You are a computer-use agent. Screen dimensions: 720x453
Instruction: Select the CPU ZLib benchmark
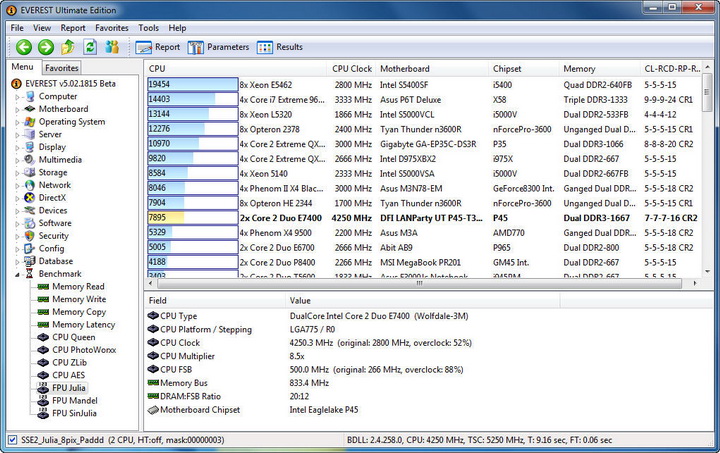coord(69,363)
